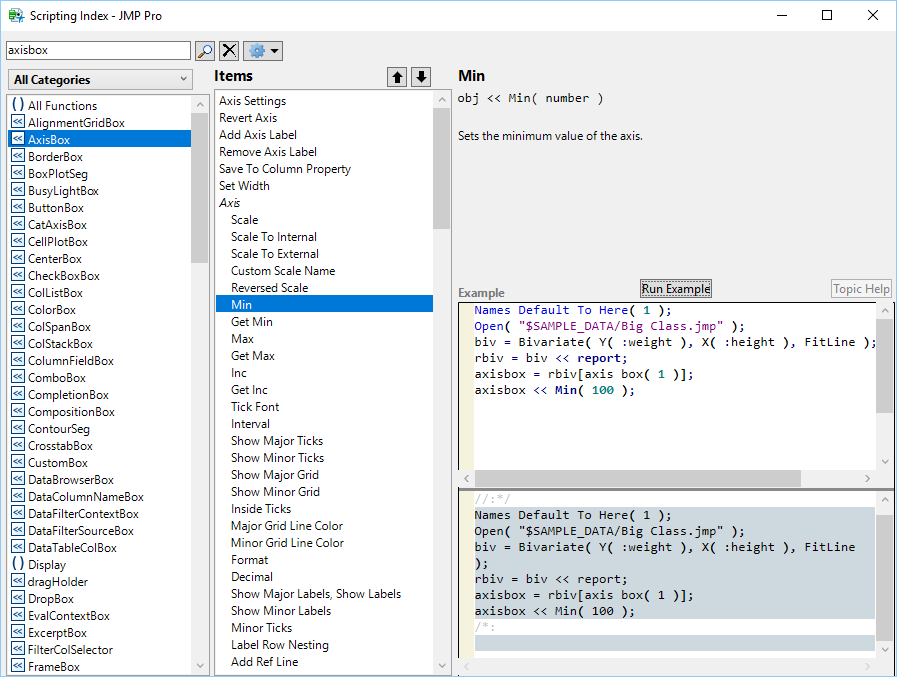897x677 pixels.
Task: Click the category list scroll-down arrow
Action: click(200, 666)
